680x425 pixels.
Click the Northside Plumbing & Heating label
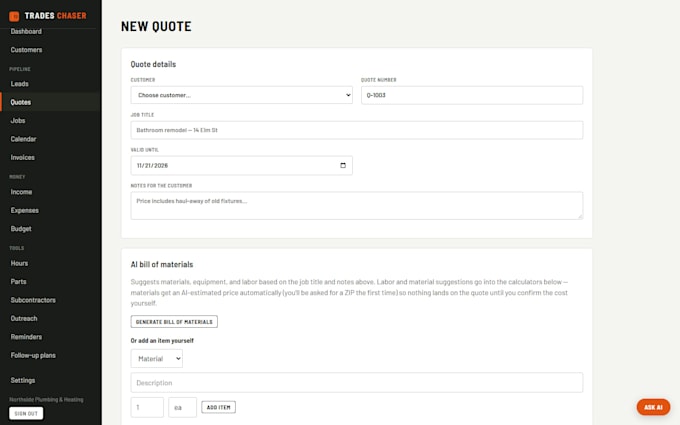(46, 399)
